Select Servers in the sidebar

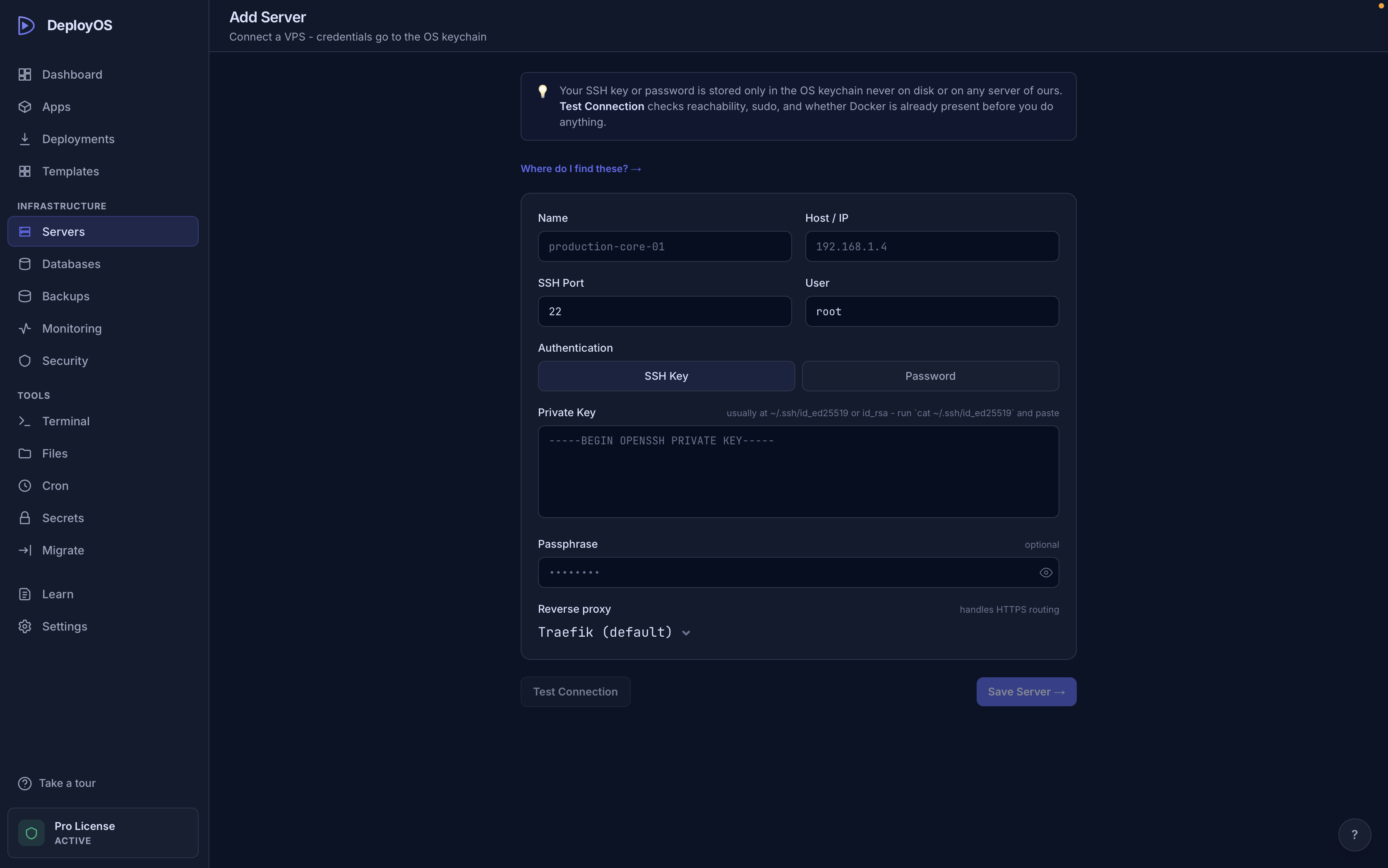(x=103, y=231)
